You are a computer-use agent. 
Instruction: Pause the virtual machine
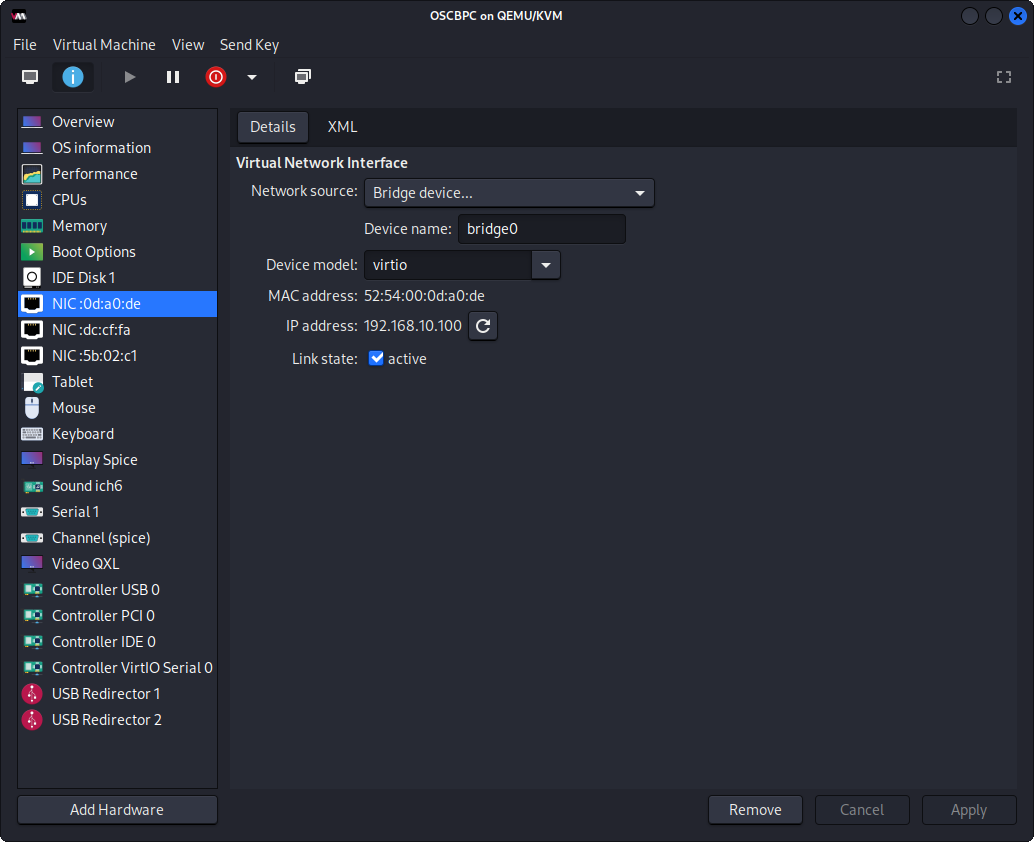[x=173, y=77]
